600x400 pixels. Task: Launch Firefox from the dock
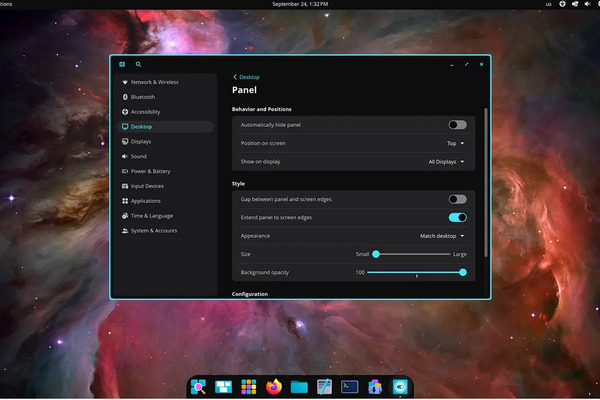(x=274, y=387)
